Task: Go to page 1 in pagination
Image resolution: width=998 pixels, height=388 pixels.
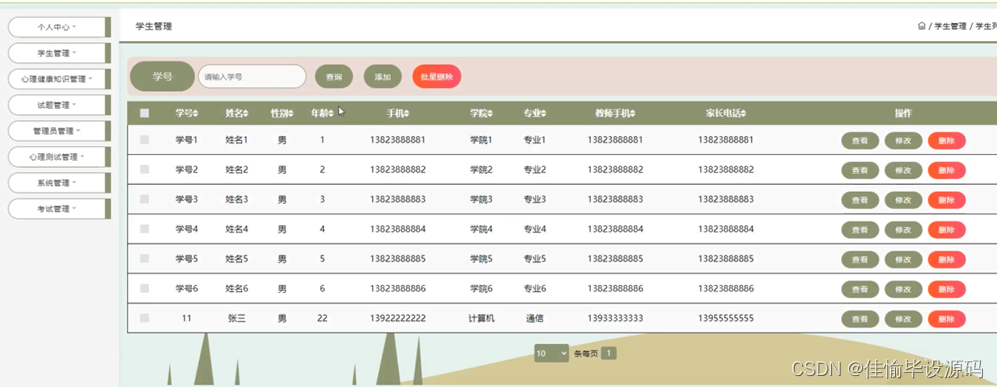Action: click(608, 353)
